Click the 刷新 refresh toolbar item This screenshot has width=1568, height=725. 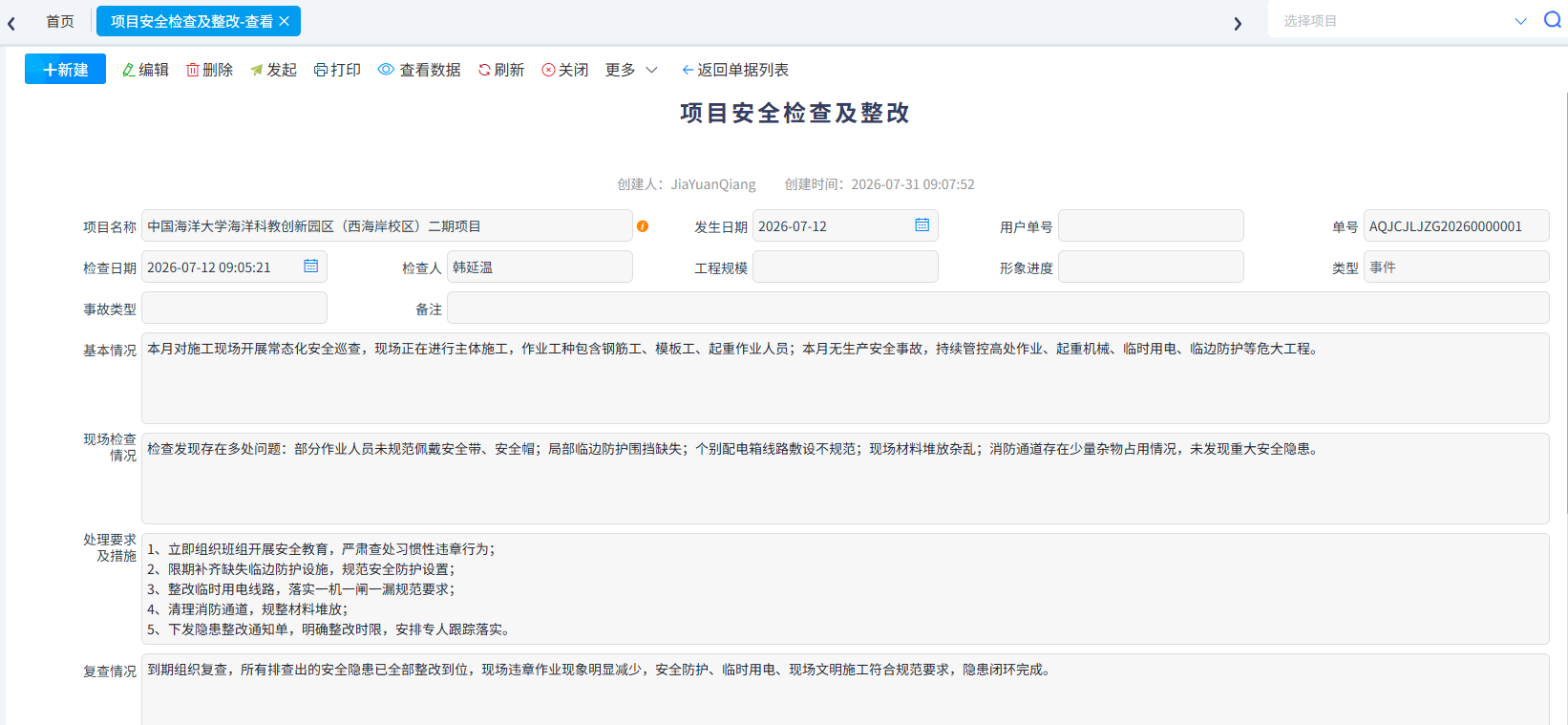501,70
